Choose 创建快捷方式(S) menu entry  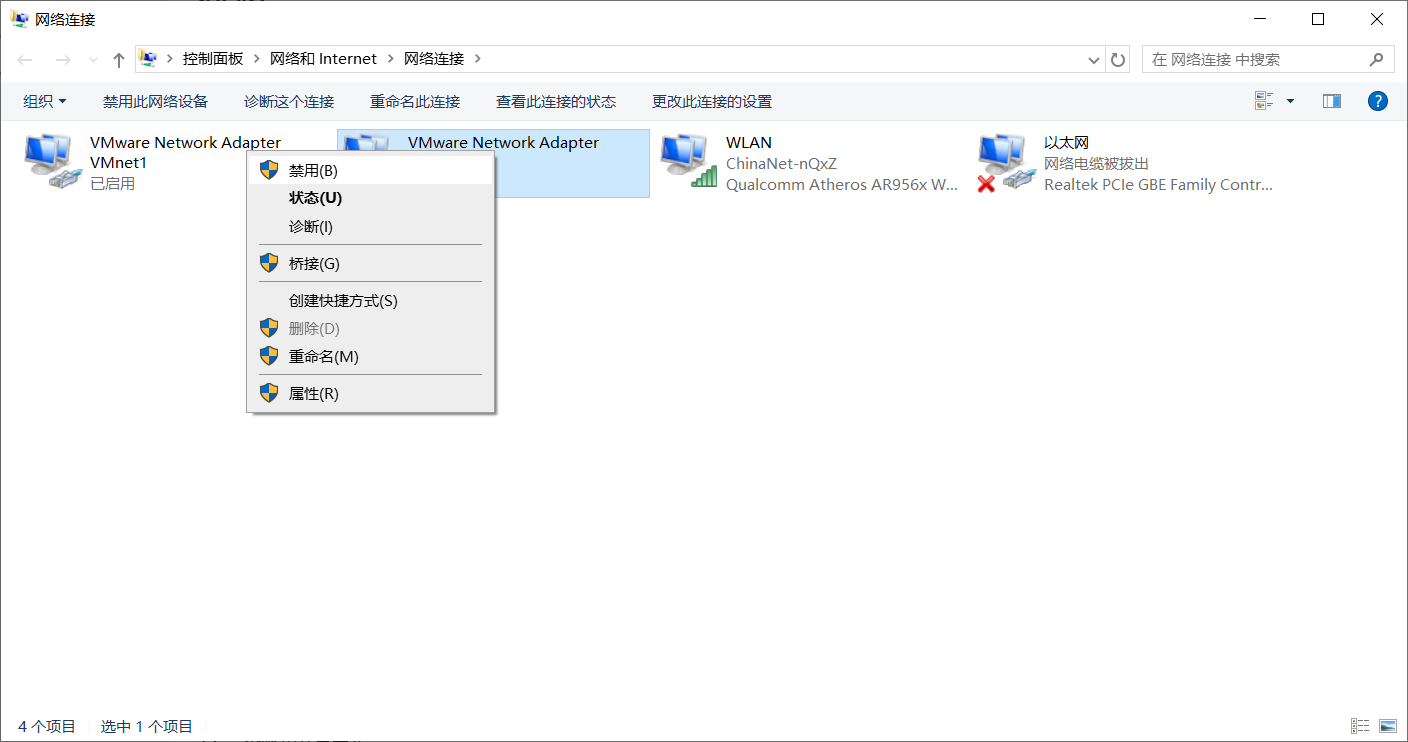point(371,301)
